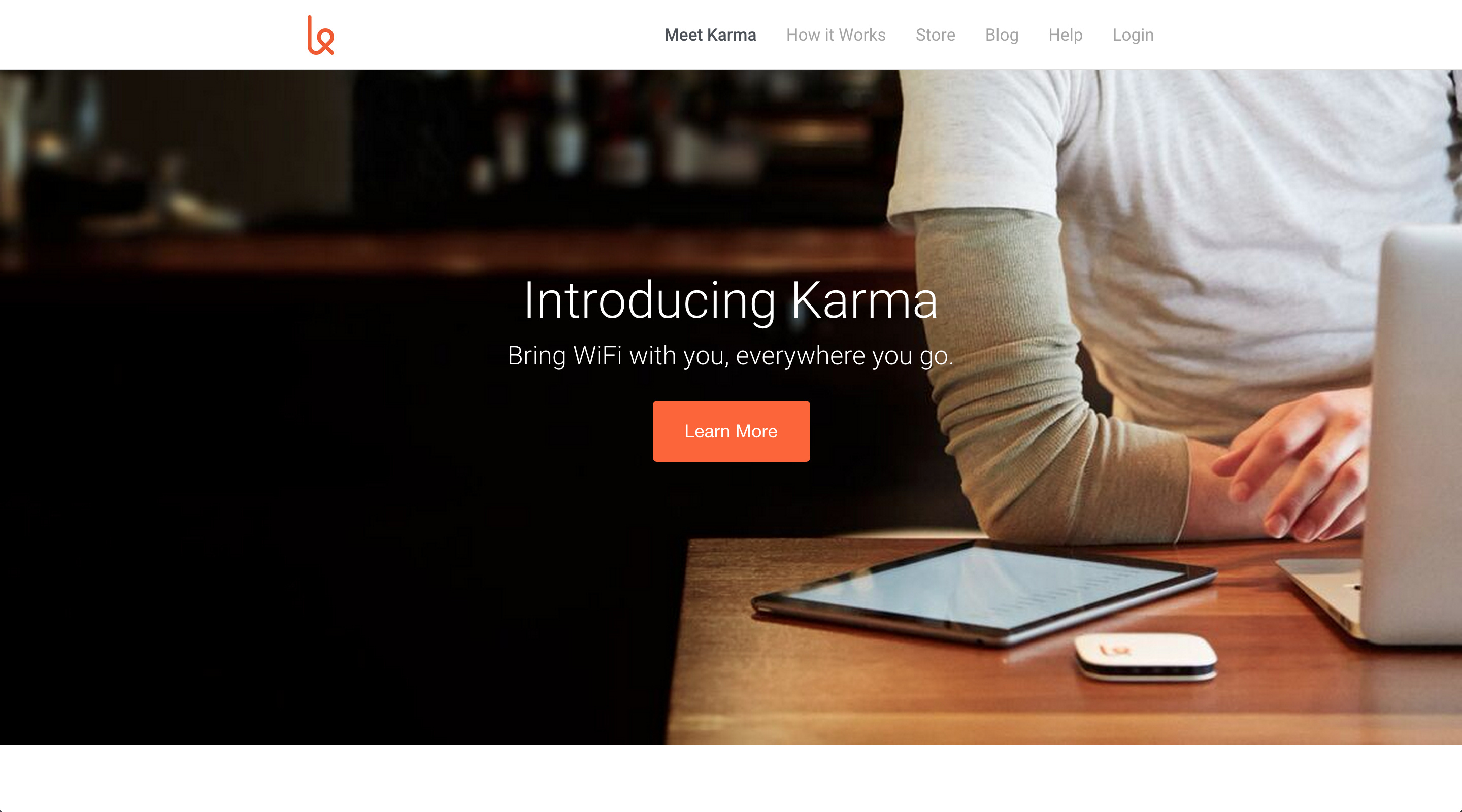Click the Bring WiFi with you tagline

730,356
